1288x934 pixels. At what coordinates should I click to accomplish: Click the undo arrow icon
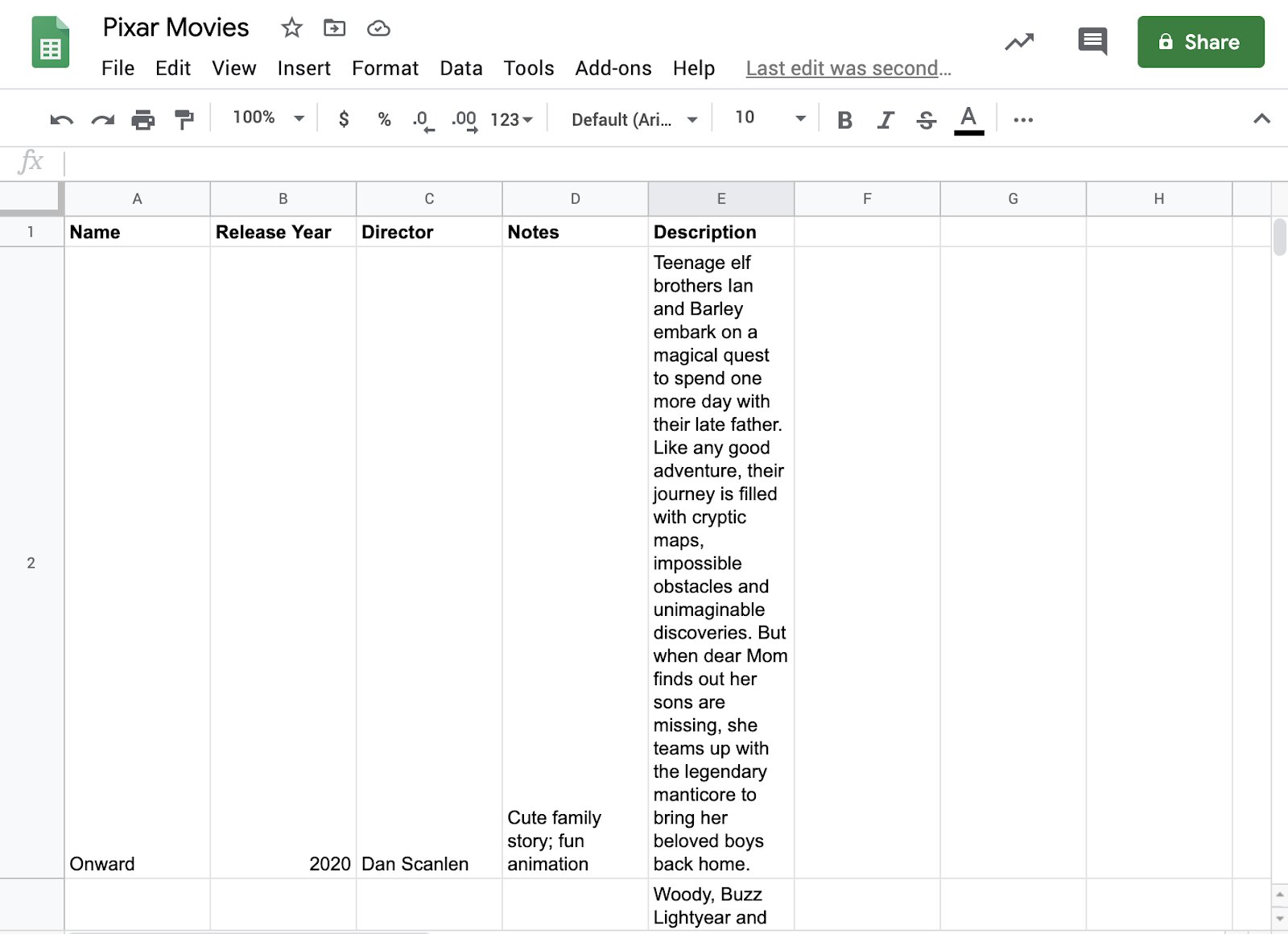[x=61, y=120]
